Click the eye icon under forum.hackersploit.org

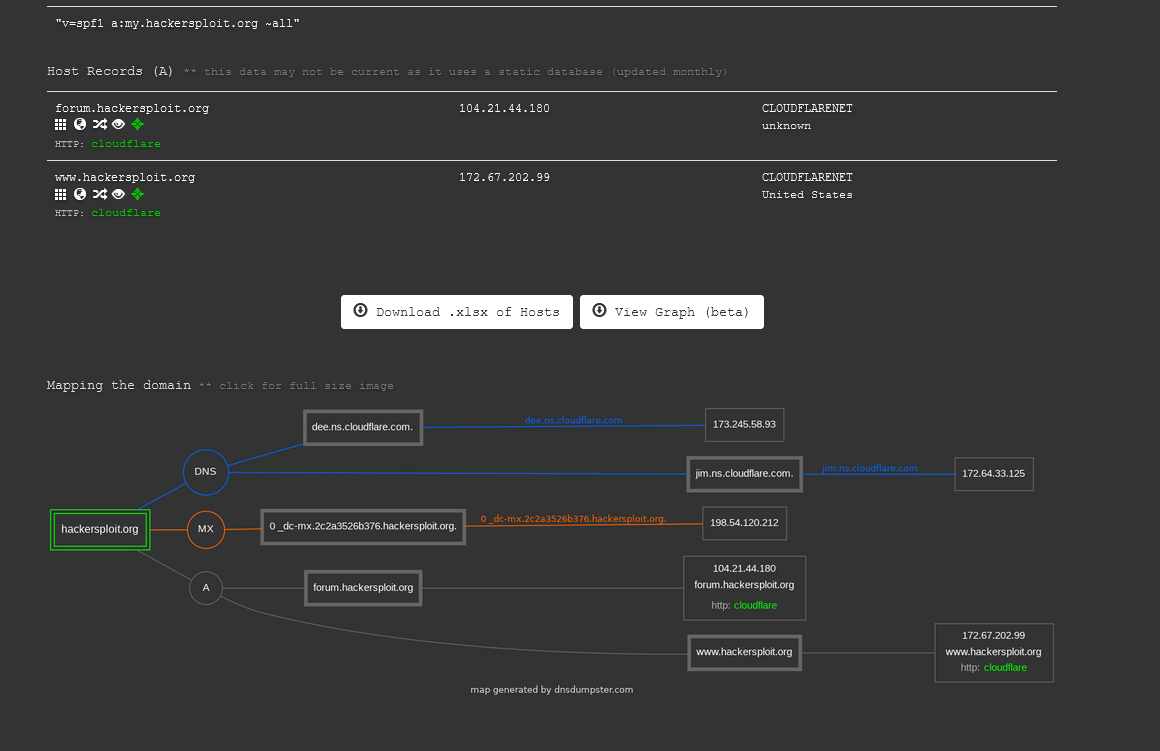pyautogui.click(x=118, y=124)
